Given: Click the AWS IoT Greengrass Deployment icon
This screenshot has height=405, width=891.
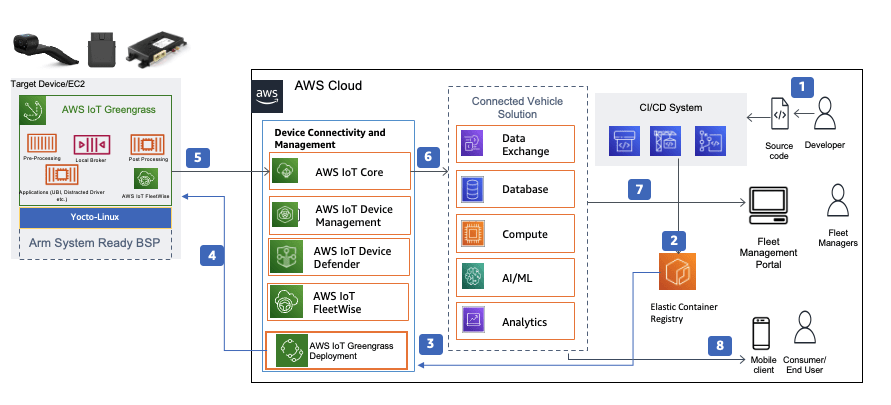Looking at the screenshot, I should [x=292, y=350].
